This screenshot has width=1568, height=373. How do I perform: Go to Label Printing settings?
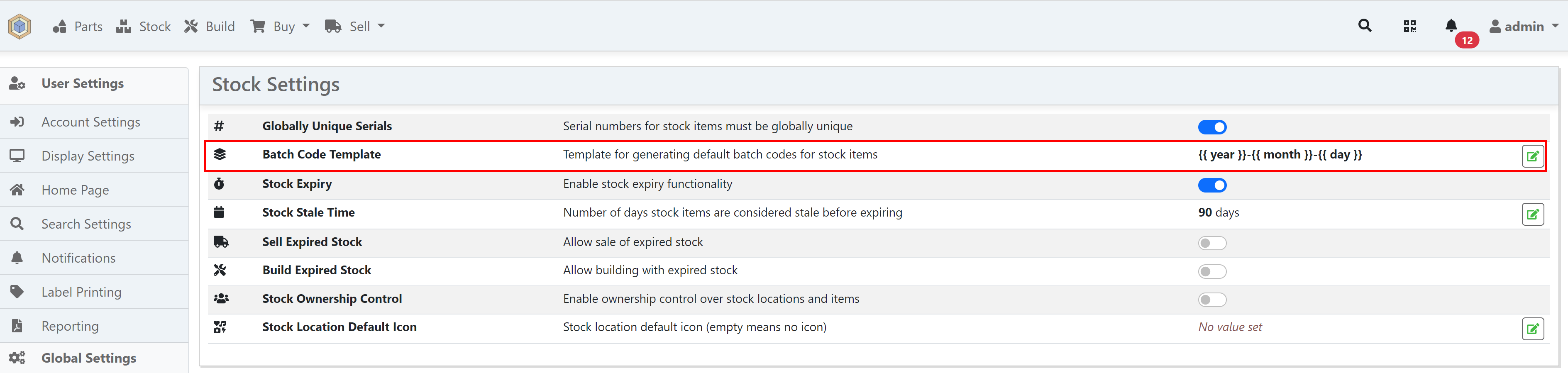click(x=82, y=291)
